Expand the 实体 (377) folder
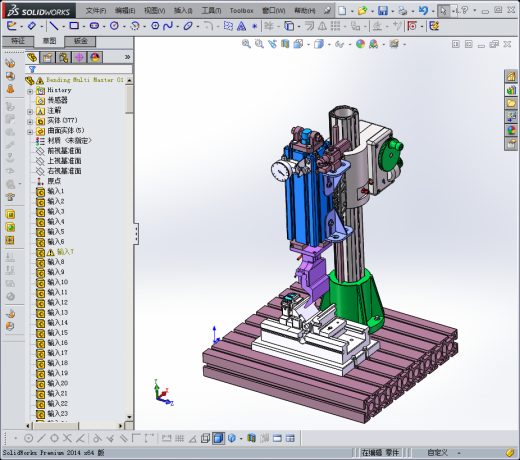Image resolution: width=520 pixels, height=460 pixels. (x=30, y=122)
